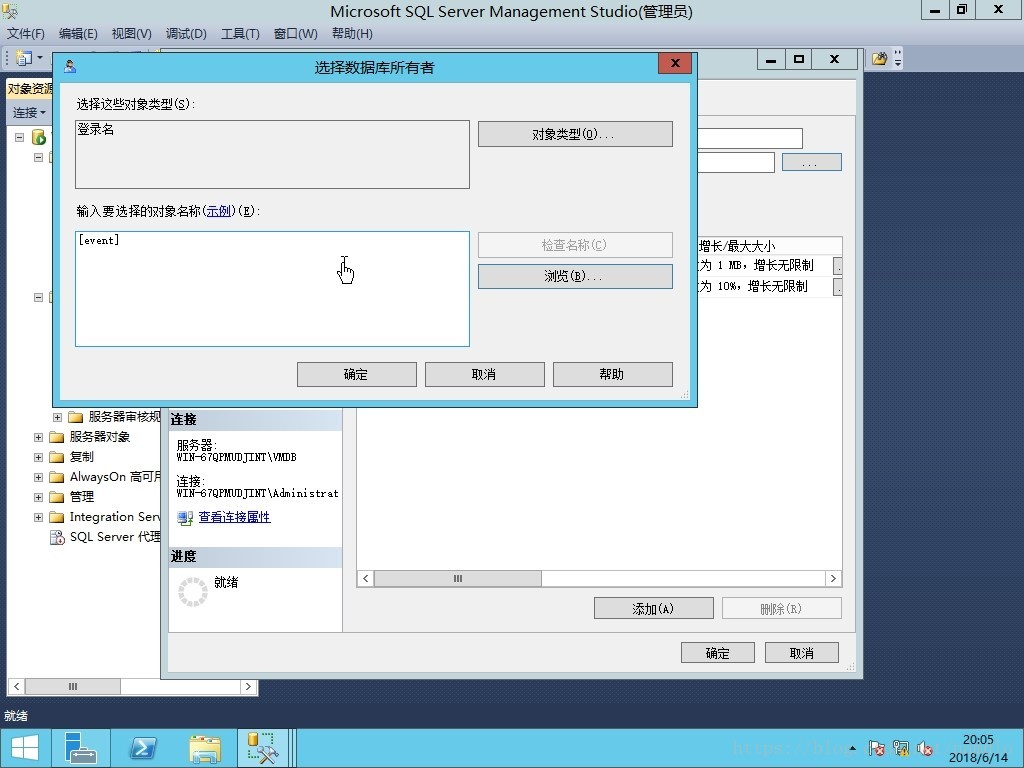Click the files grid scroll-left arrow
The image size is (1024, 768).
pos(366,579)
